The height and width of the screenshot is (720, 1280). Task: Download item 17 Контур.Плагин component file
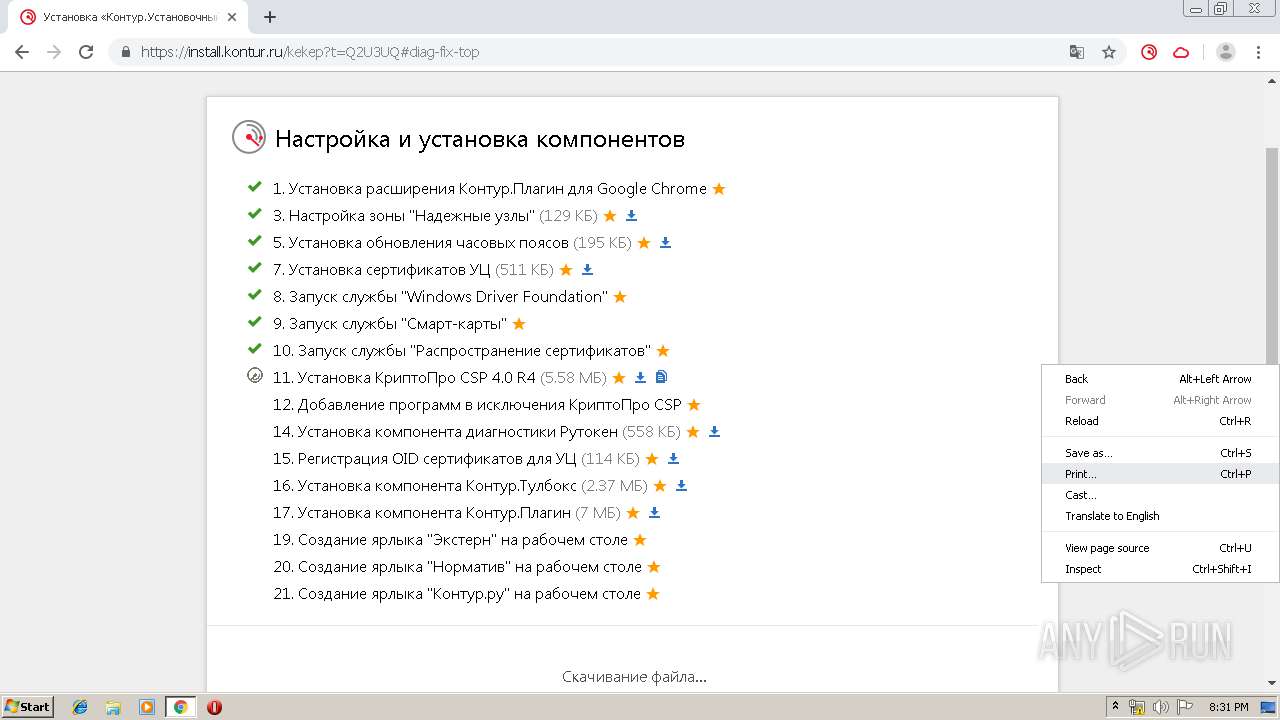tap(654, 513)
